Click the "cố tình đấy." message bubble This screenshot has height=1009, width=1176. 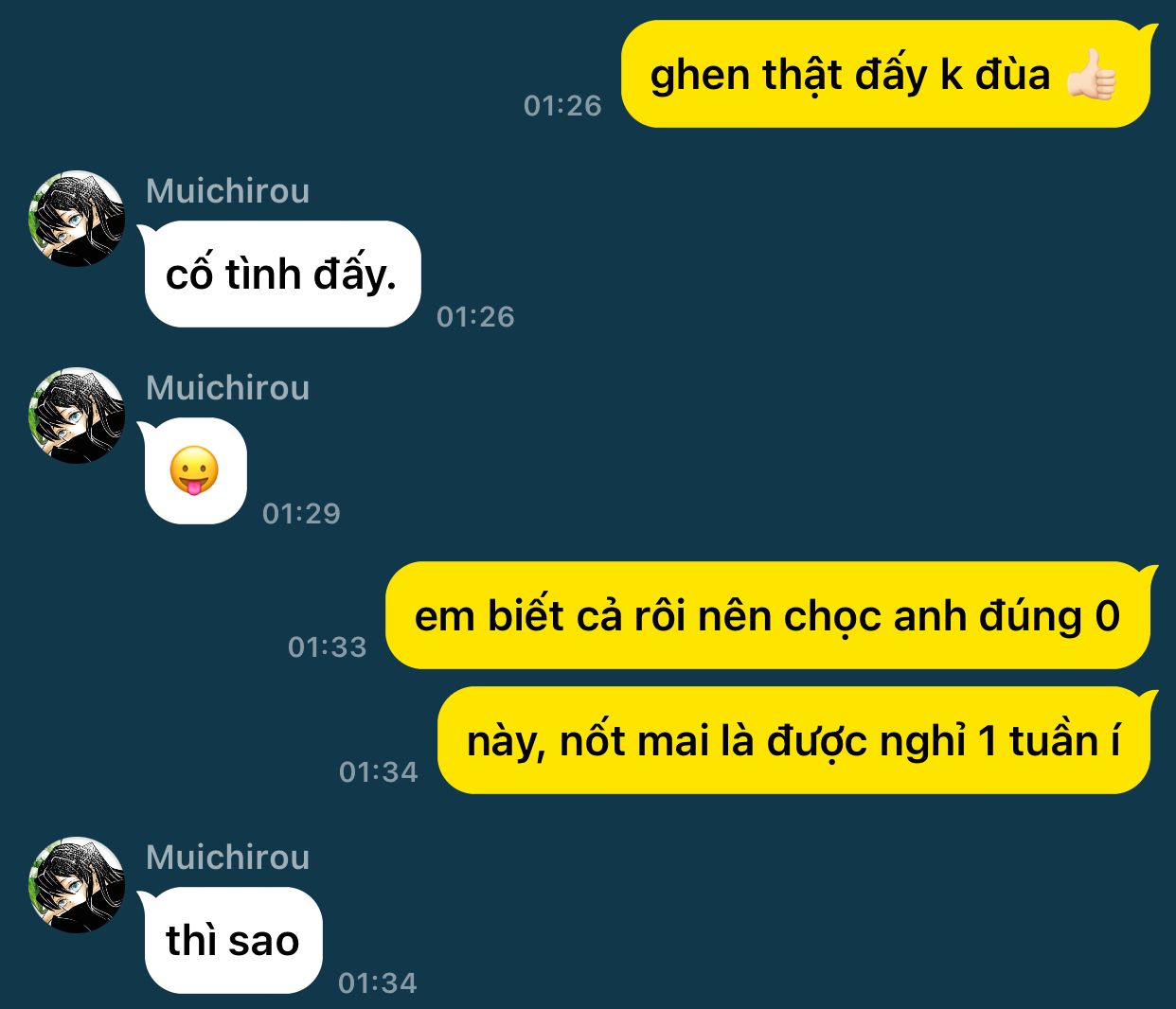point(281,274)
